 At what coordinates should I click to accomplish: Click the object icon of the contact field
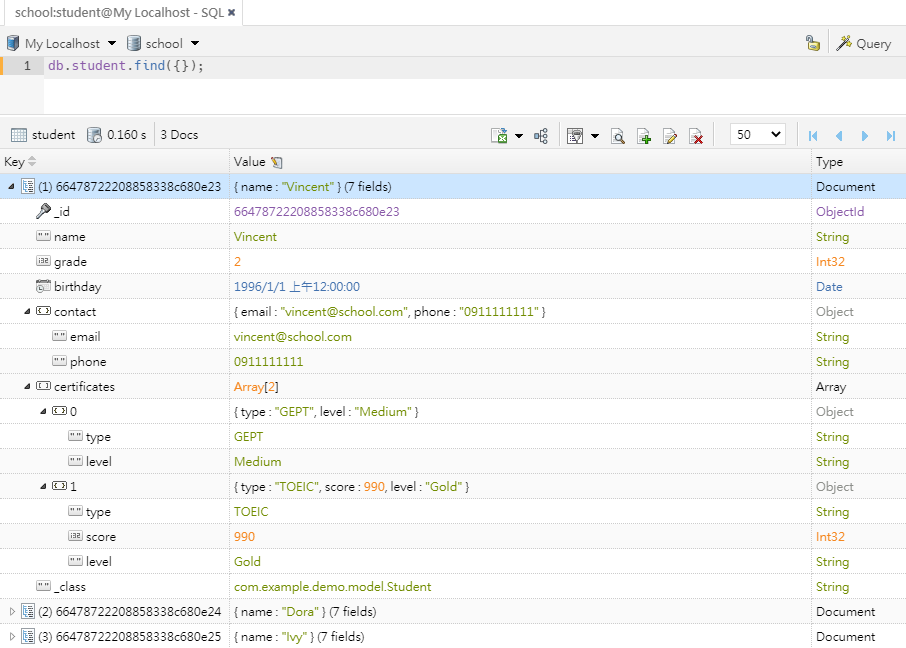click(x=43, y=311)
